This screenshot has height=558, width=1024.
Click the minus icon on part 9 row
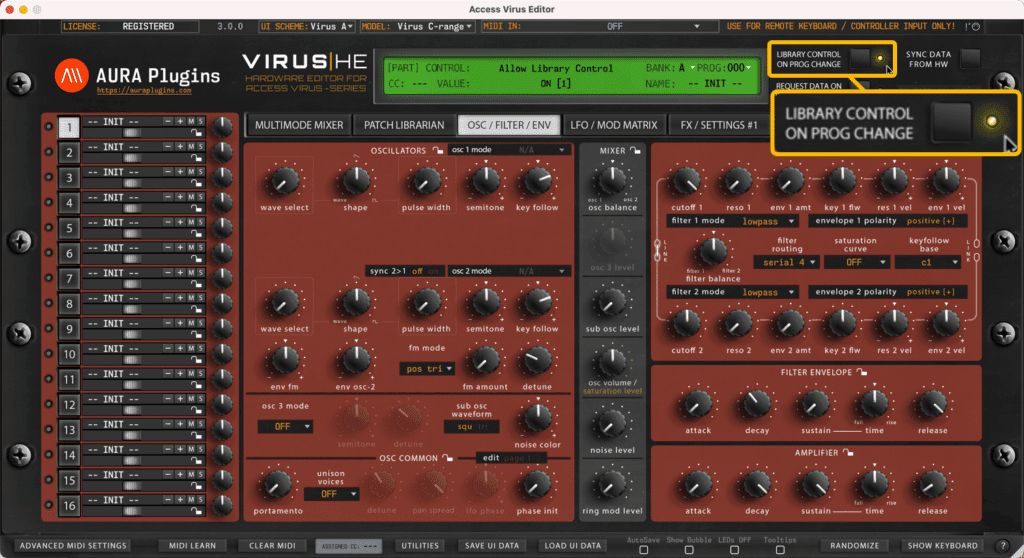[168, 323]
